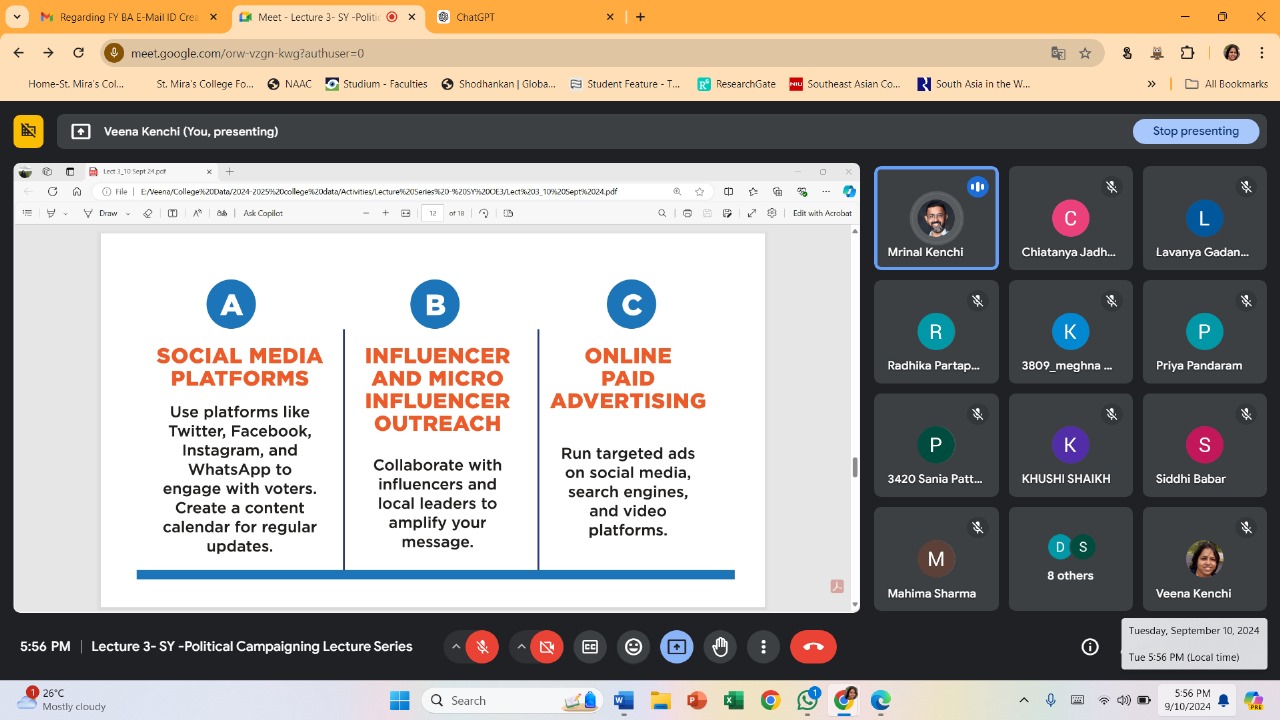
Task: Turn on the camera in Meet controls
Action: click(546, 647)
